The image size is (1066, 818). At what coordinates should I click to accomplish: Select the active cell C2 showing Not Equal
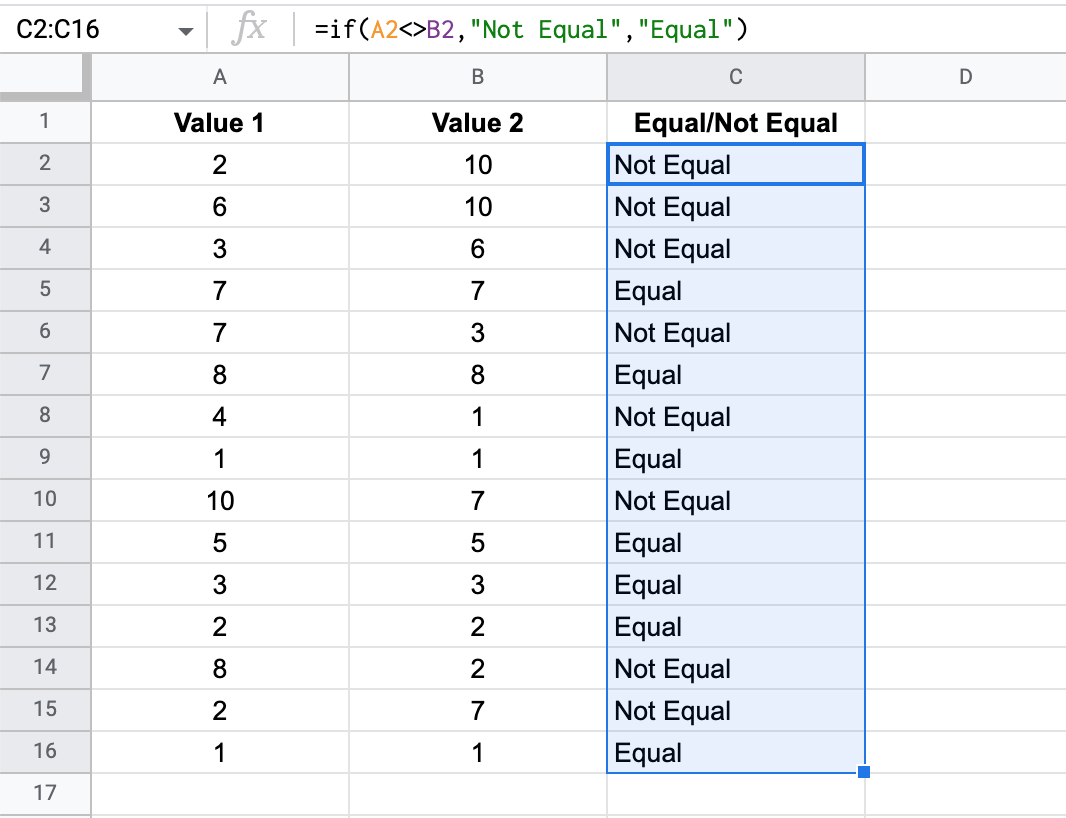click(x=736, y=164)
